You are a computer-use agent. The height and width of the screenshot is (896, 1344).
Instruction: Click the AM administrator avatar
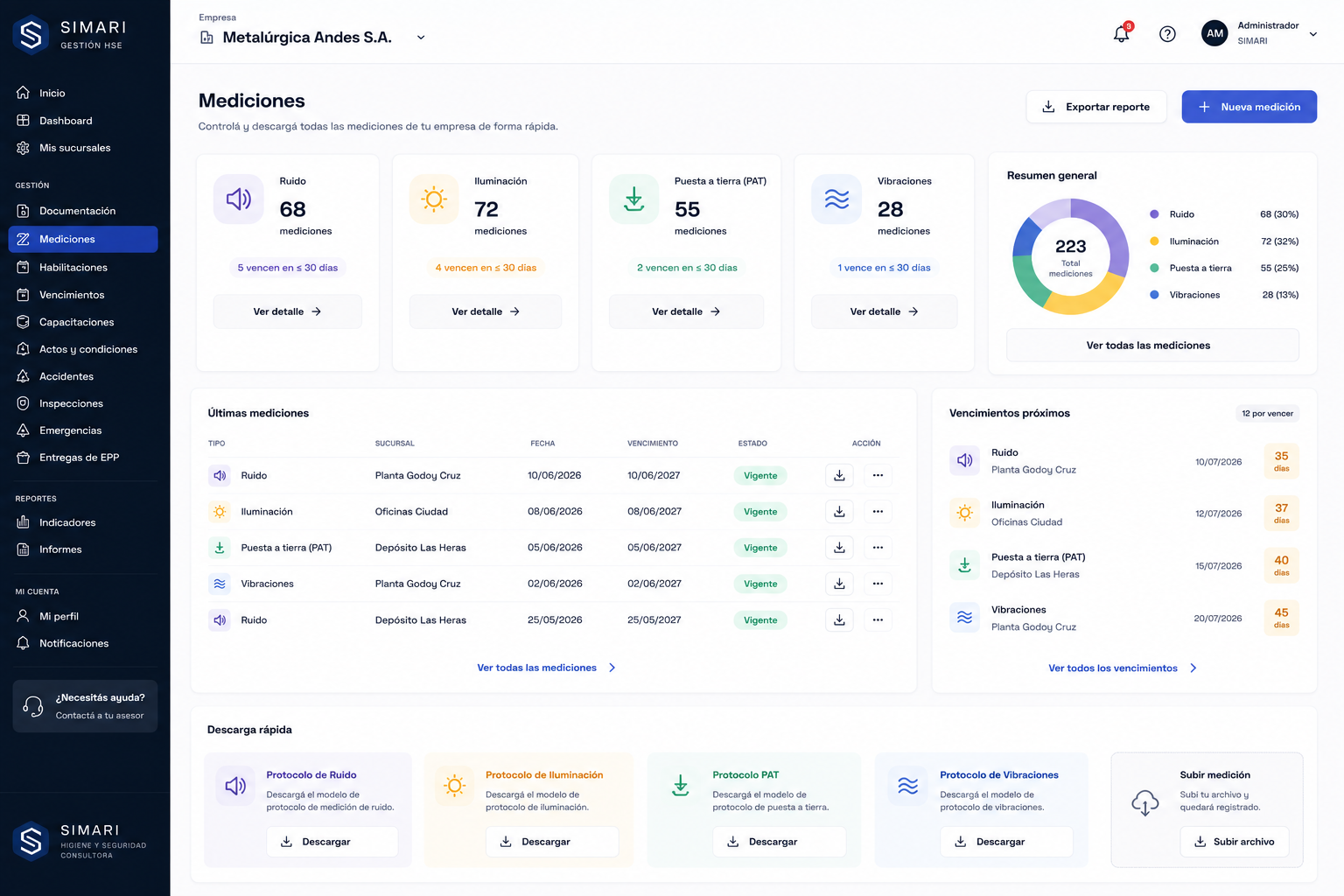[1214, 33]
